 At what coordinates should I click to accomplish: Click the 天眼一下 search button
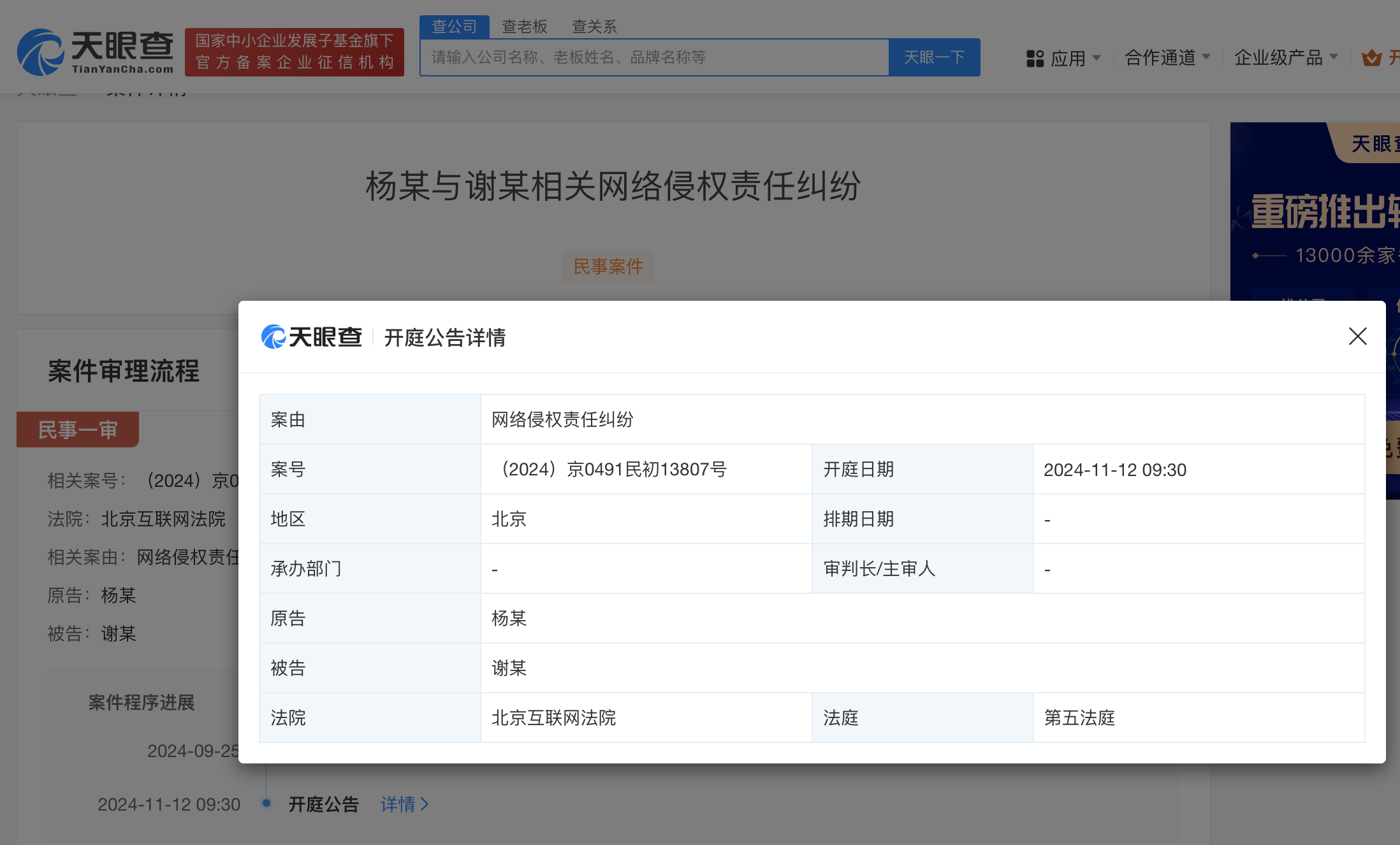tap(934, 57)
